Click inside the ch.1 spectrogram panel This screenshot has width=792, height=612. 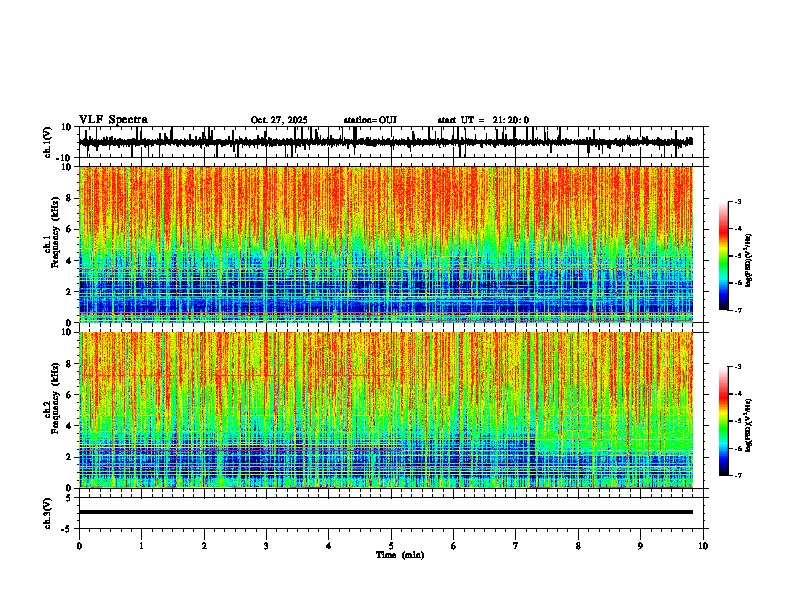pyautogui.click(x=386, y=244)
